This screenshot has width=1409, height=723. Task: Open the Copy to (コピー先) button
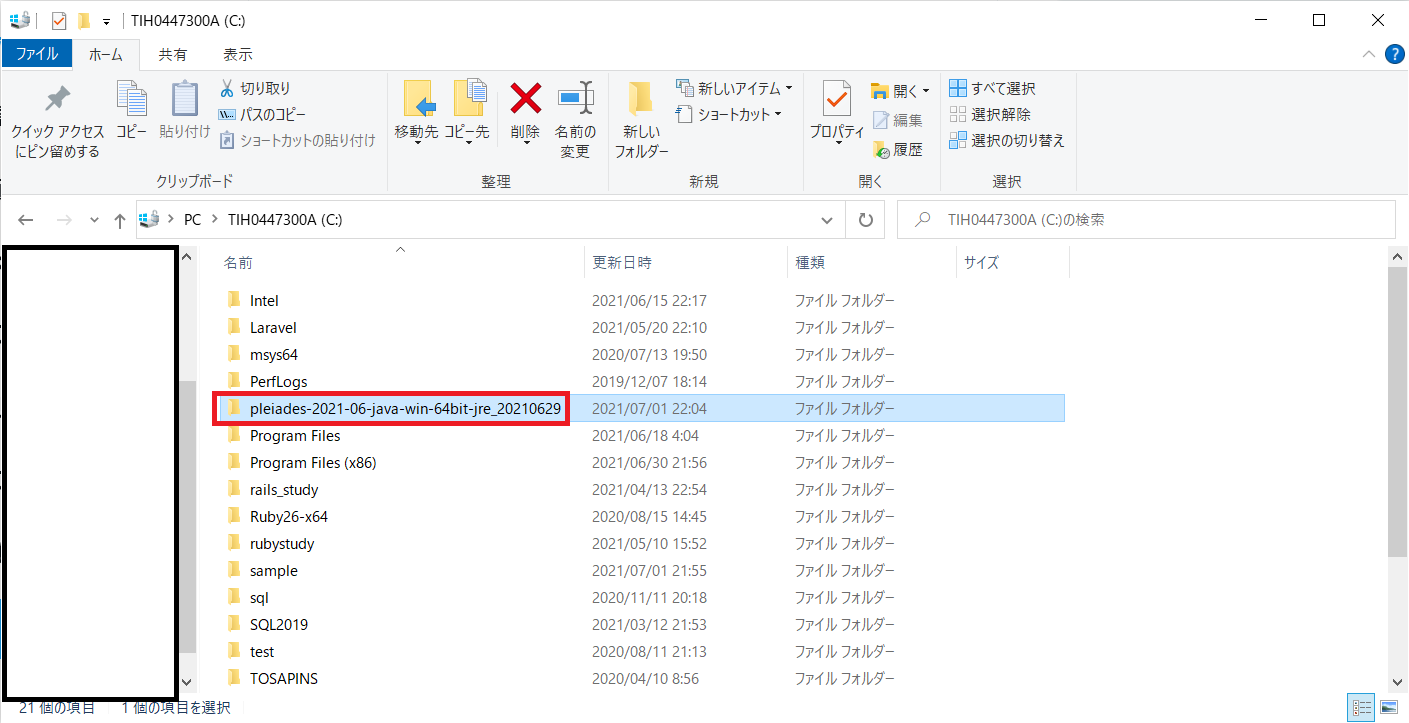click(467, 113)
